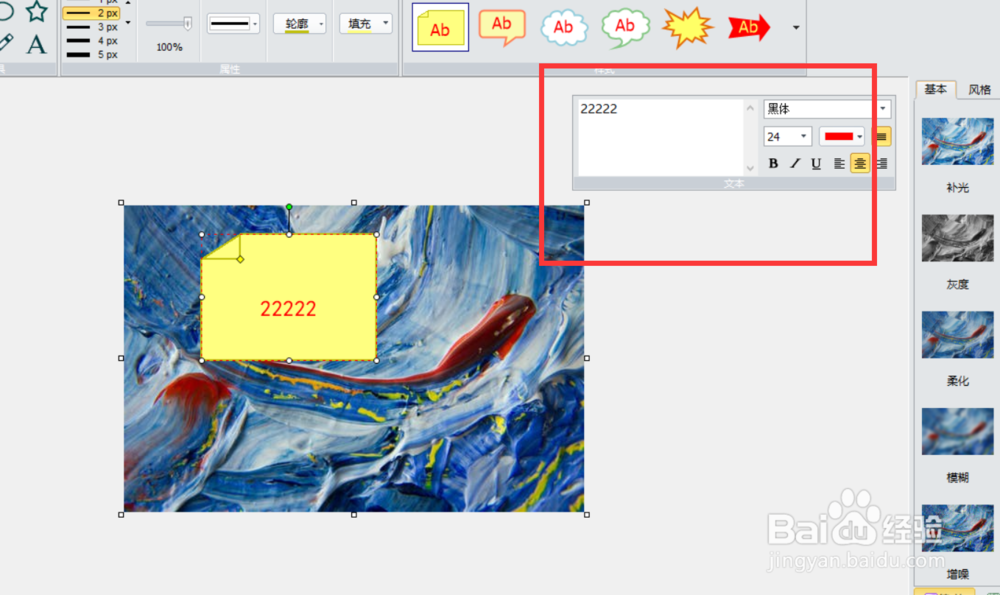Screen dimensions: 1000x595
Task: Toggle italic formatting
Action: (x=795, y=164)
